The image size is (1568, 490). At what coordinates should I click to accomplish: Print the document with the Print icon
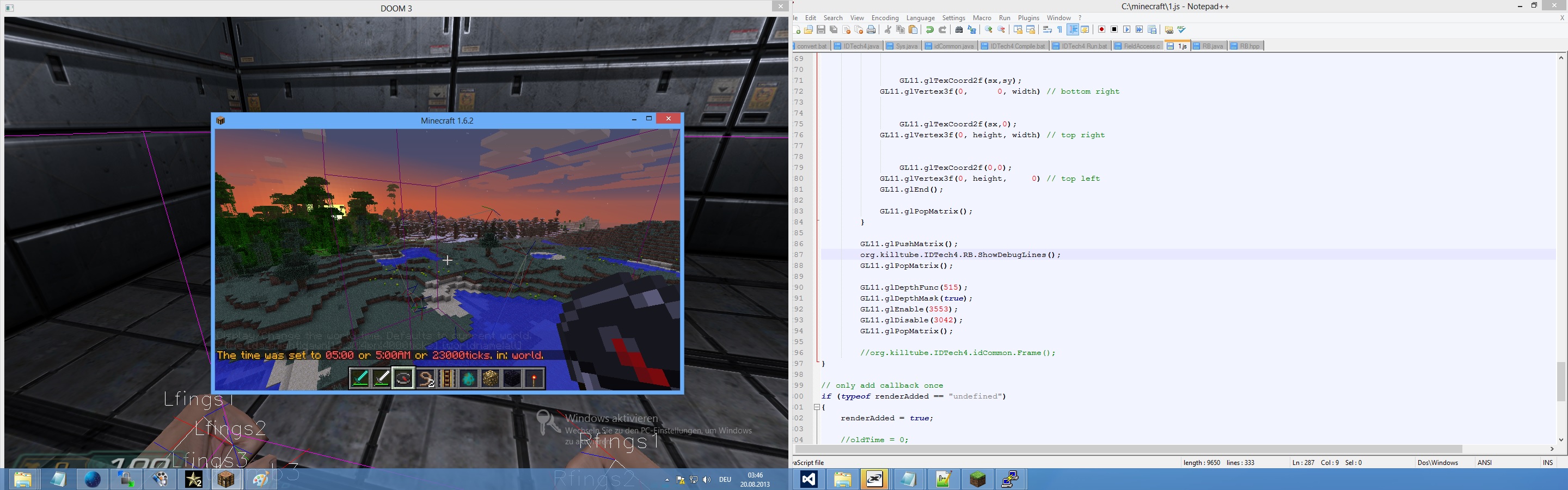[871, 29]
